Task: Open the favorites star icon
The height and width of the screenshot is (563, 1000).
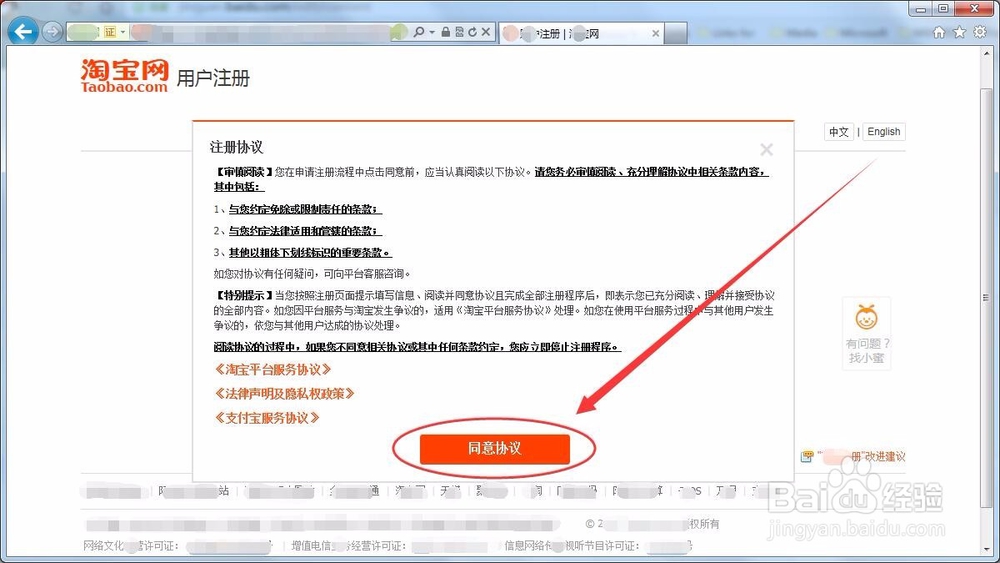Action: coord(959,32)
